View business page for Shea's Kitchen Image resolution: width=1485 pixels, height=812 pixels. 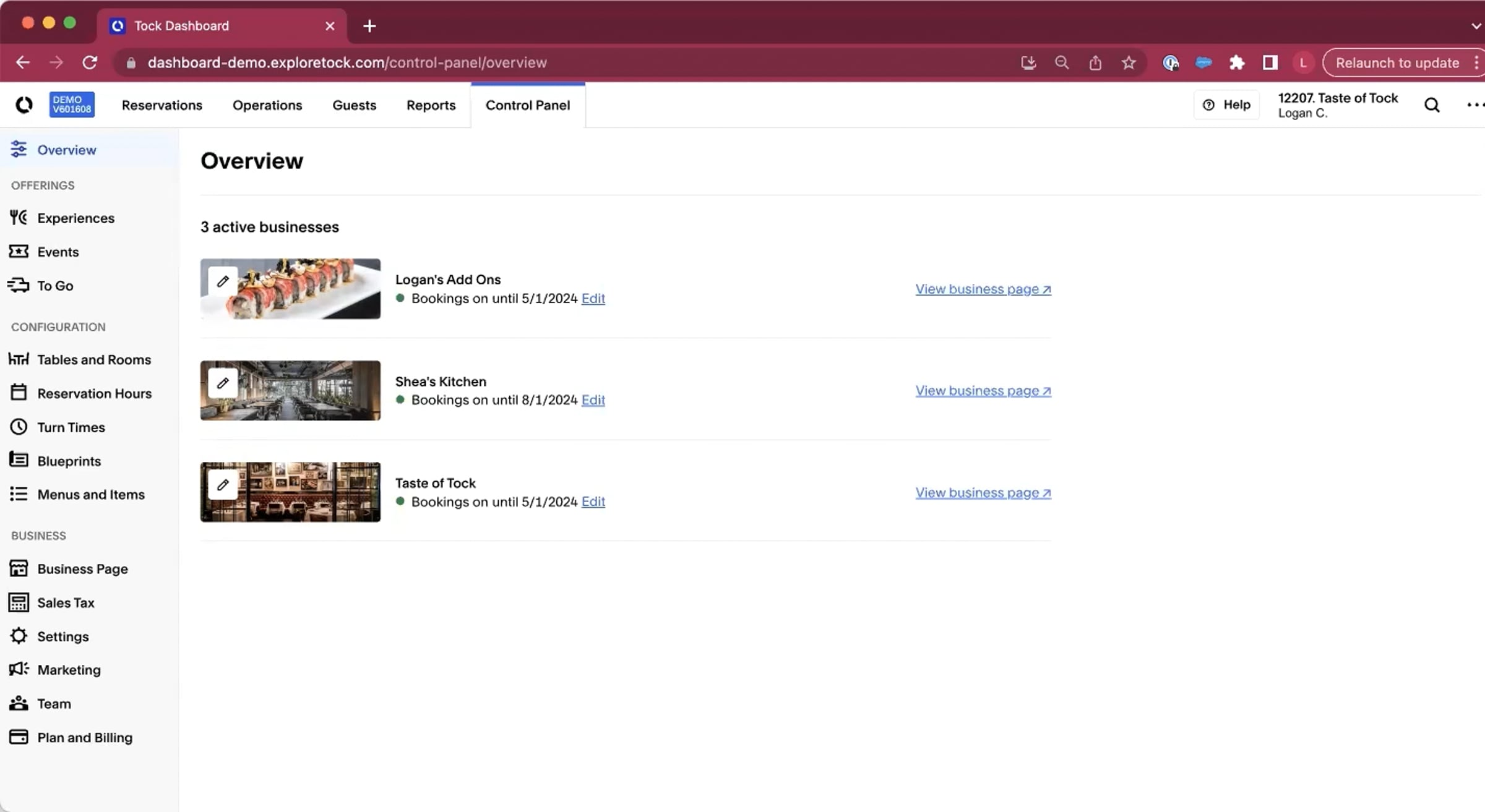983,391
